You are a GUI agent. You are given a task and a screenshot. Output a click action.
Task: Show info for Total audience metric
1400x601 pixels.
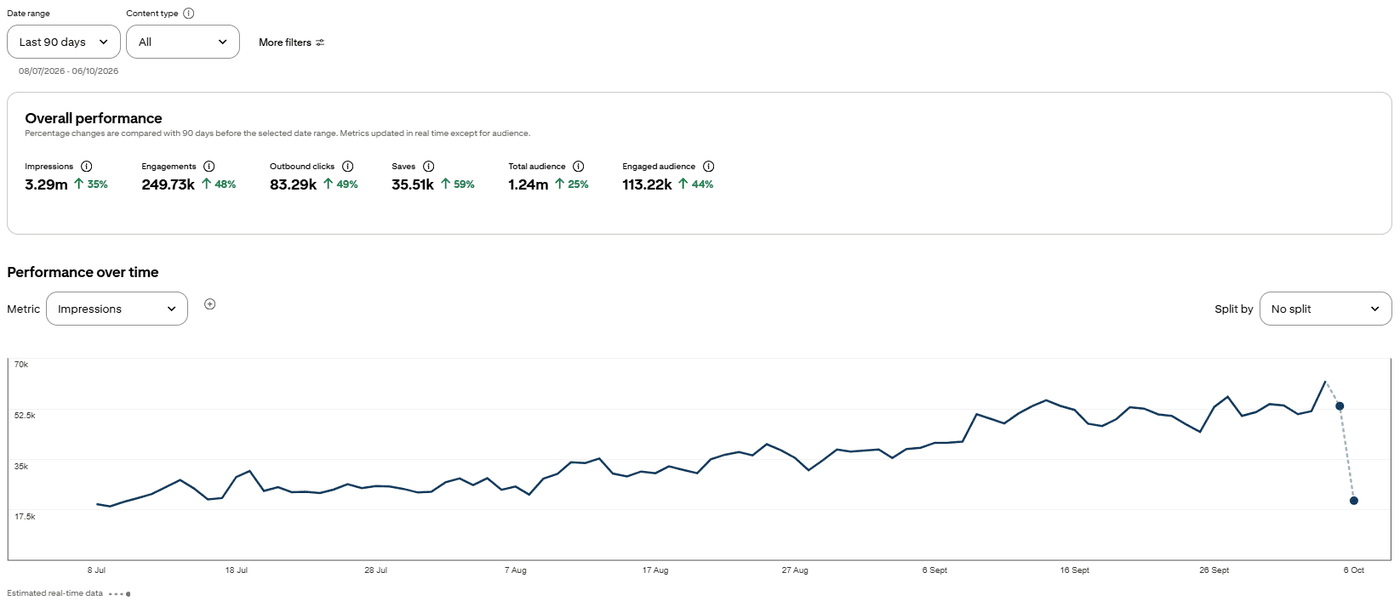[579, 166]
